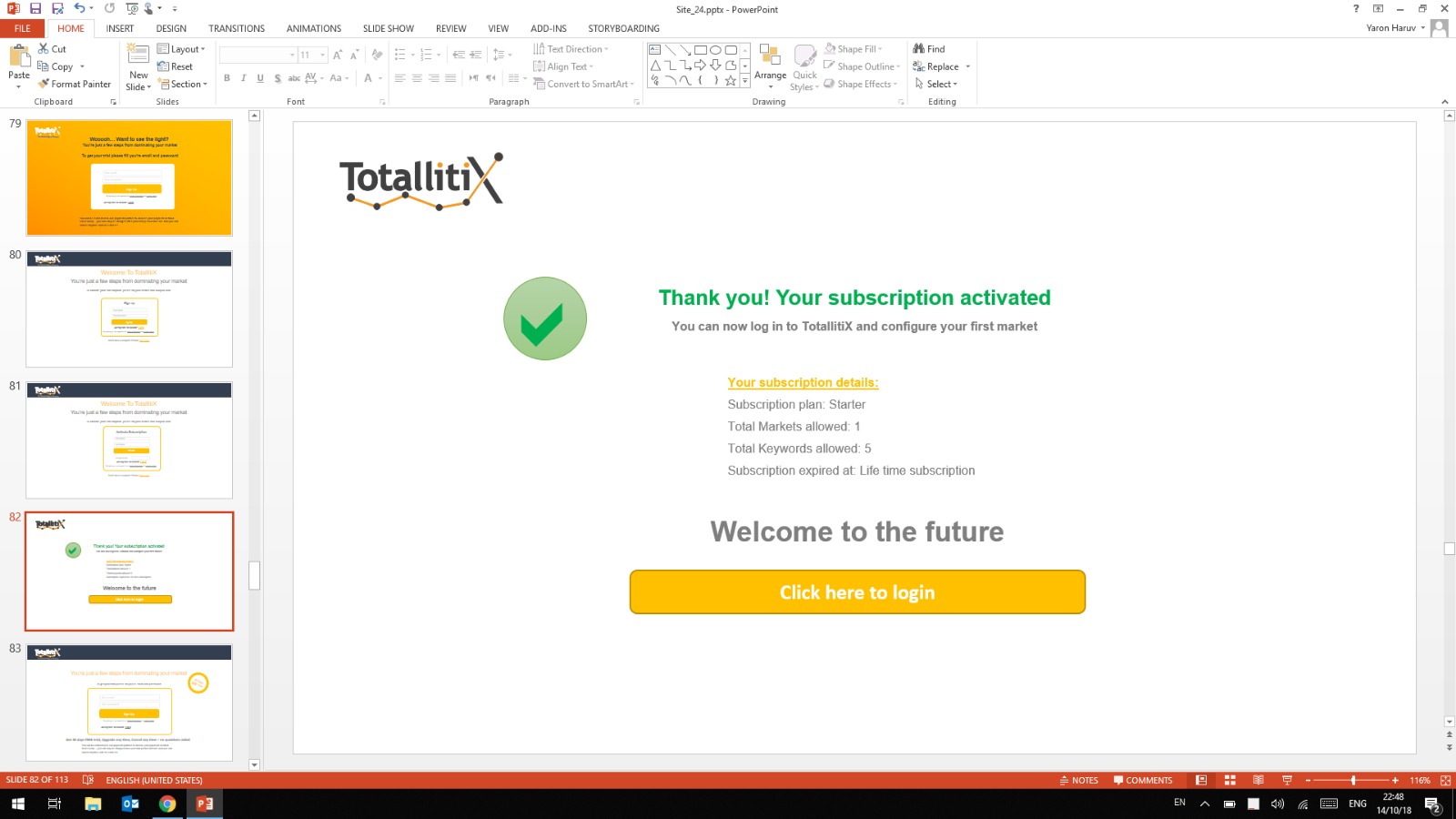The height and width of the screenshot is (819, 1456).
Task: Go to the SLIDE SHOW tab
Action: [389, 28]
